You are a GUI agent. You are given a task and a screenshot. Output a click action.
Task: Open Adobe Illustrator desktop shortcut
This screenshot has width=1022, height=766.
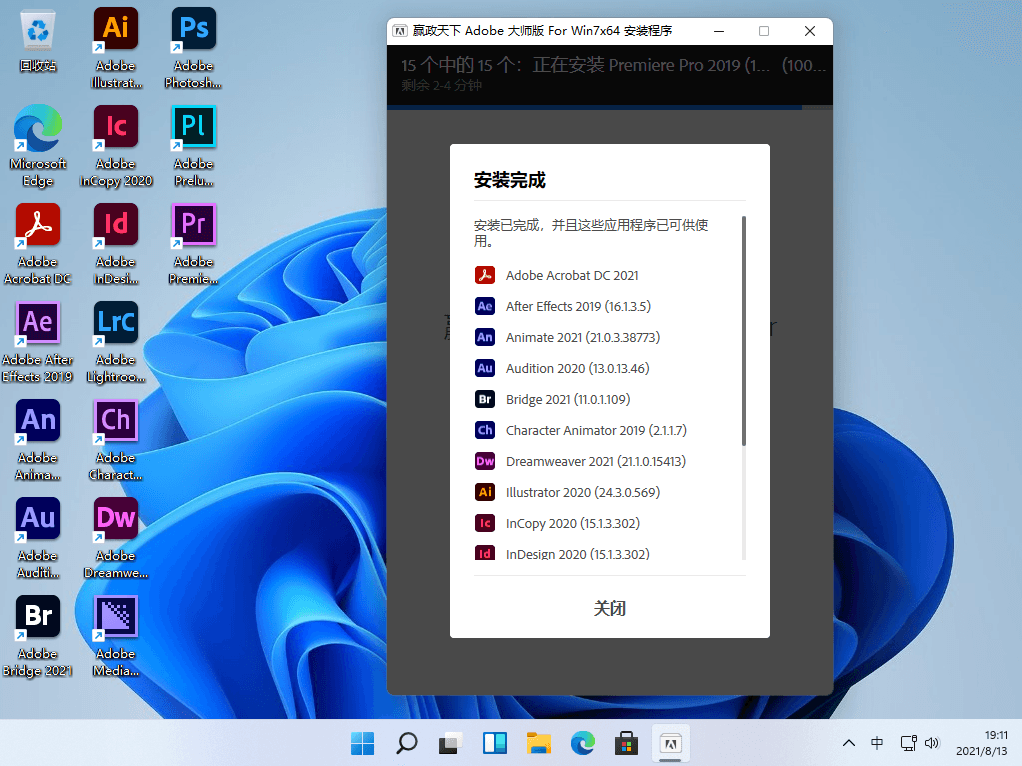point(115,48)
